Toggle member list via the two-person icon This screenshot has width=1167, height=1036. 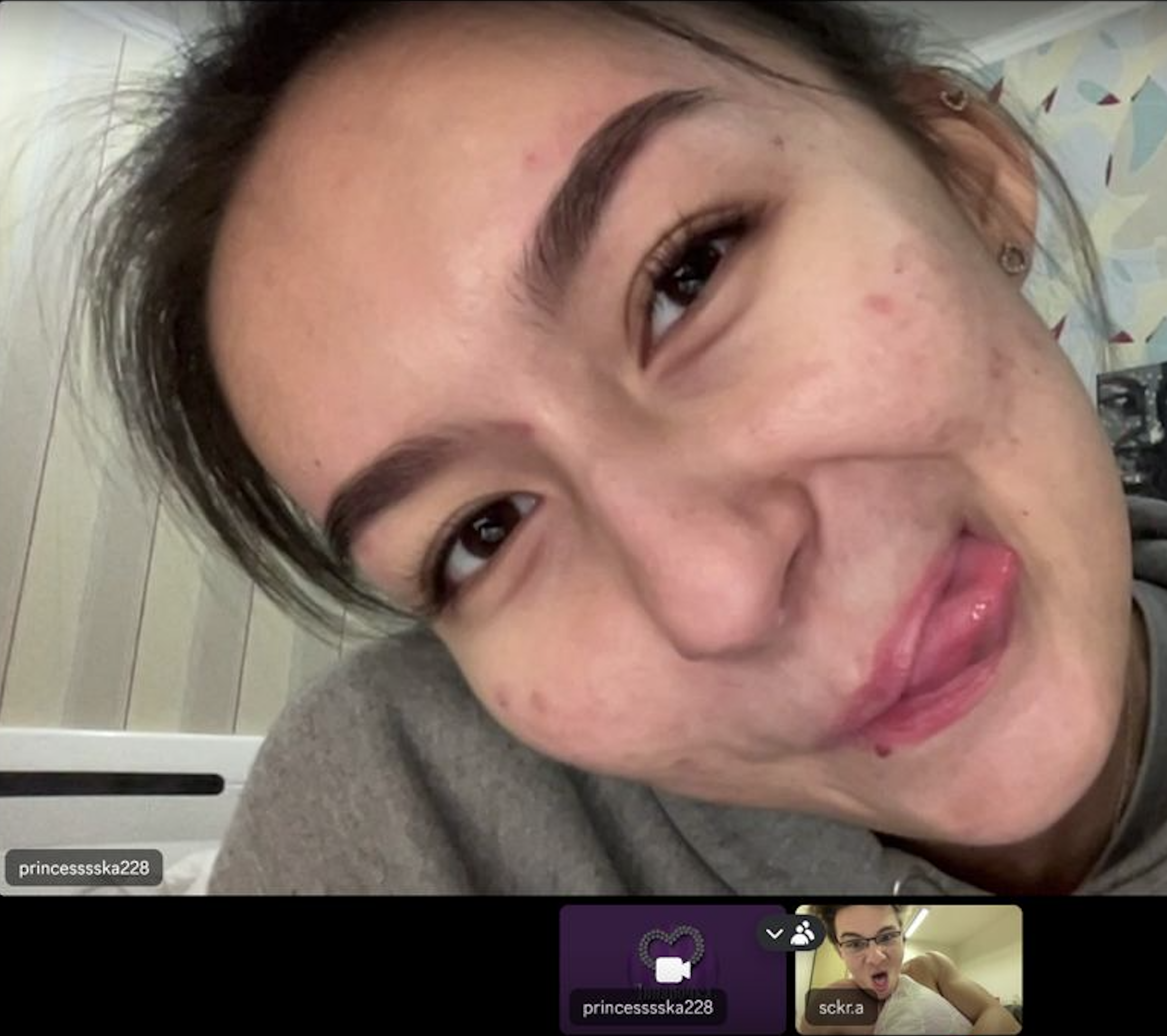click(803, 934)
